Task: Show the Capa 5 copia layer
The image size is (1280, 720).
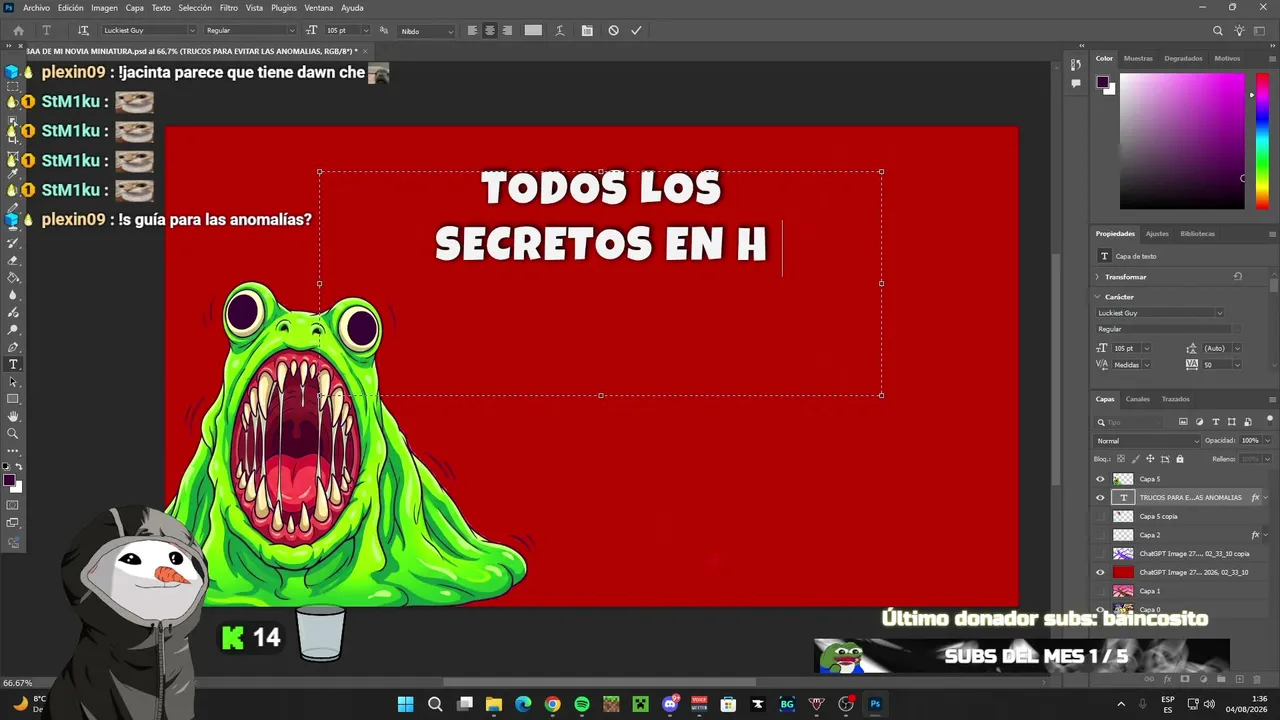Action: pyautogui.click(x=1101, y=517)
